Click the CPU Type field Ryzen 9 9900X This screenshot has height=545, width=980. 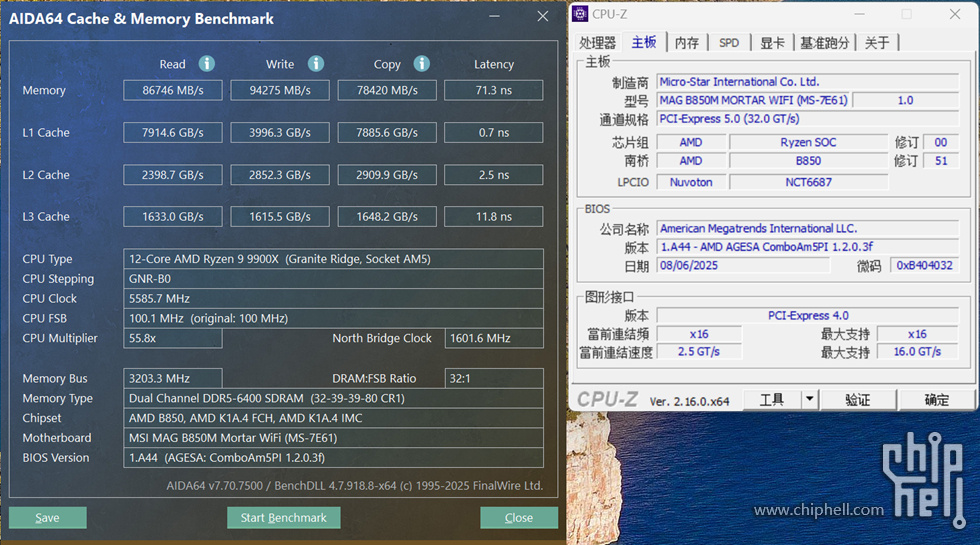(x=333, y=259)
